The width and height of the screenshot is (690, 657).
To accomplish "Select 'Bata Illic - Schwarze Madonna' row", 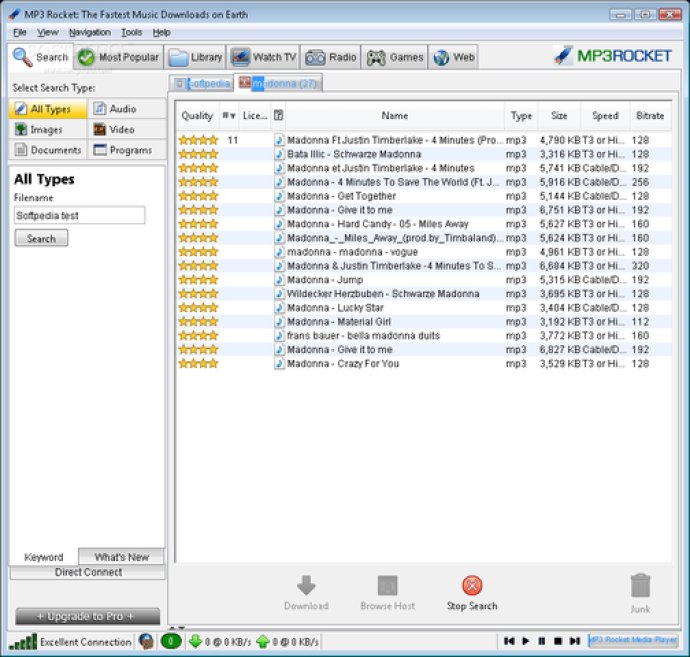I will [x=424, y=154].
